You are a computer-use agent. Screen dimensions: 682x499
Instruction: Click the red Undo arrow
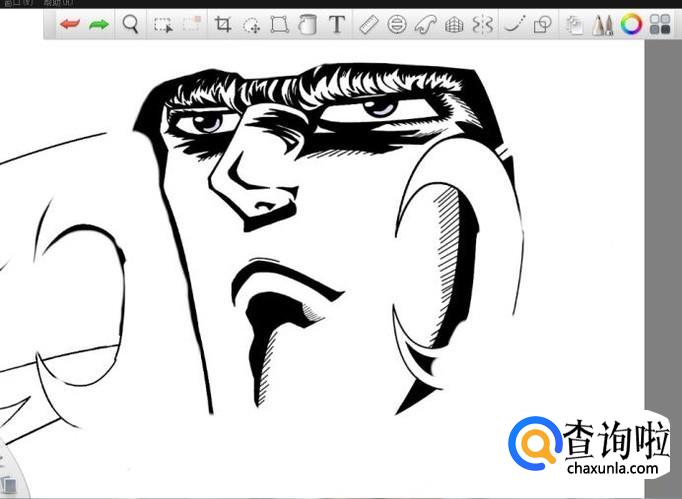tap(70, 24)
